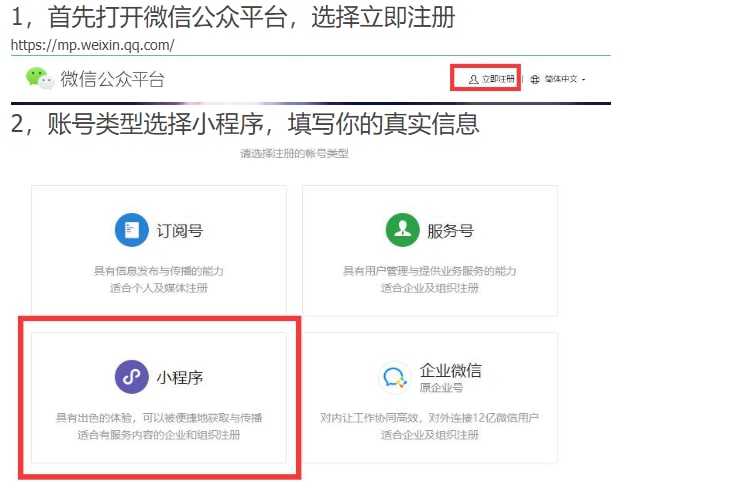The width and height of the screenshot is (731, 483).
Task: Choose the 小程序 account type label
Action: click(x=179, y=377)
